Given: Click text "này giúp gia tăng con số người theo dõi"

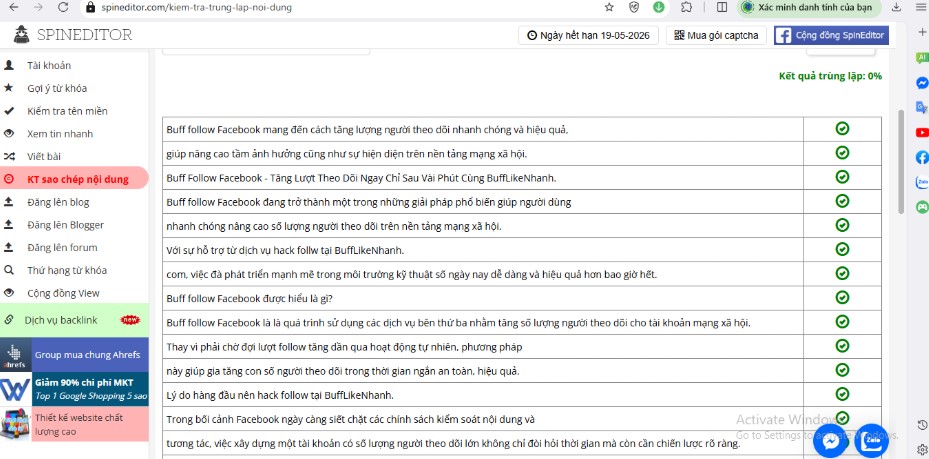Looking at the screenshot, I should click(252, 371).
